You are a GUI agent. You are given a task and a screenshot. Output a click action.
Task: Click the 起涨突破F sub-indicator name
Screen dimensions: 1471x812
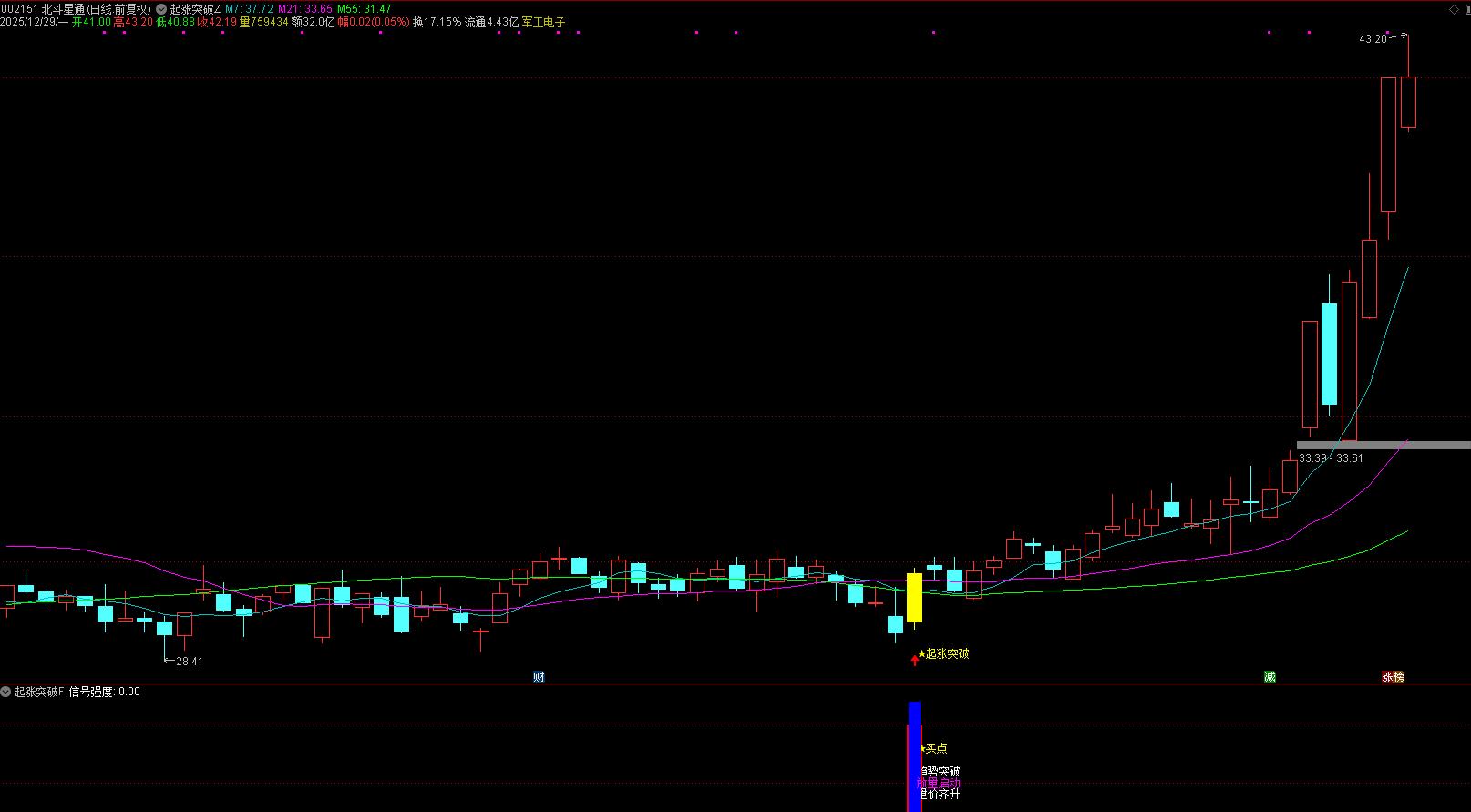click(39, 692)
